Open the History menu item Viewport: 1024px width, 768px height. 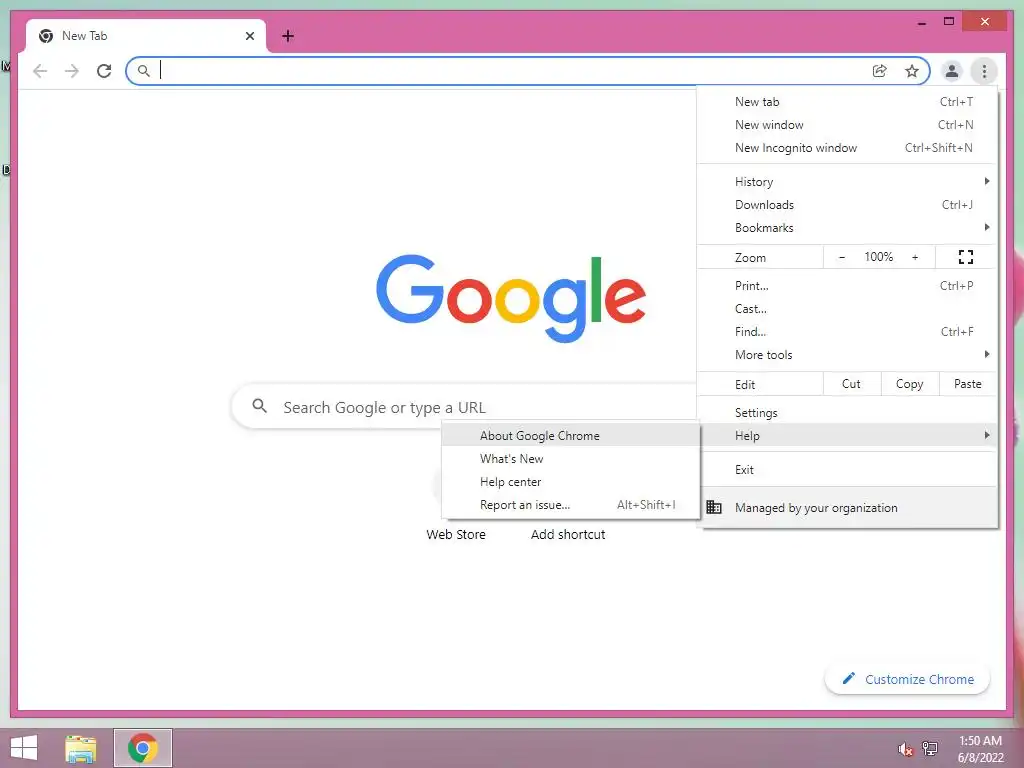click(847, 182)
